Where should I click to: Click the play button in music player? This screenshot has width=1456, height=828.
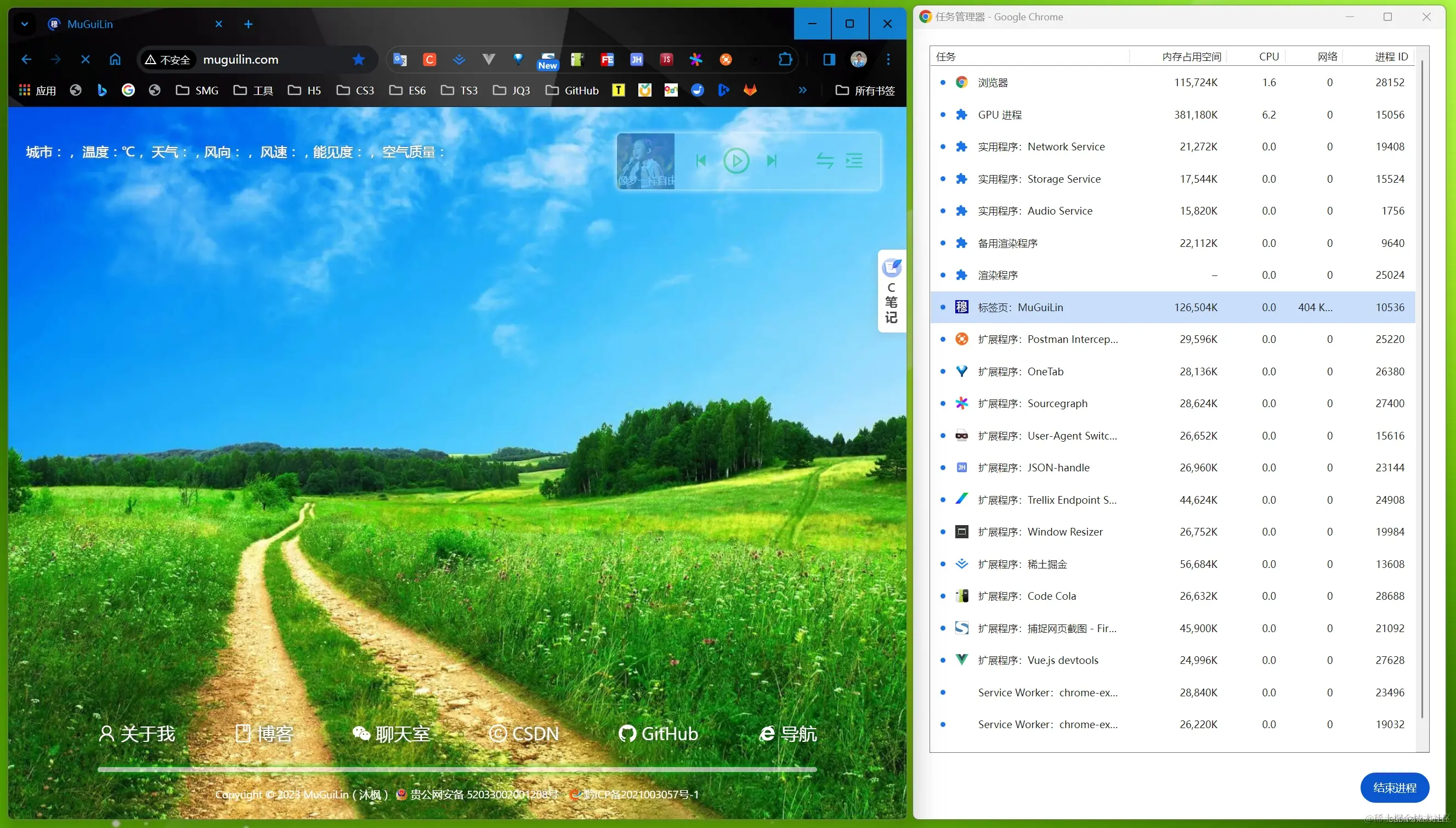(736, 161)
